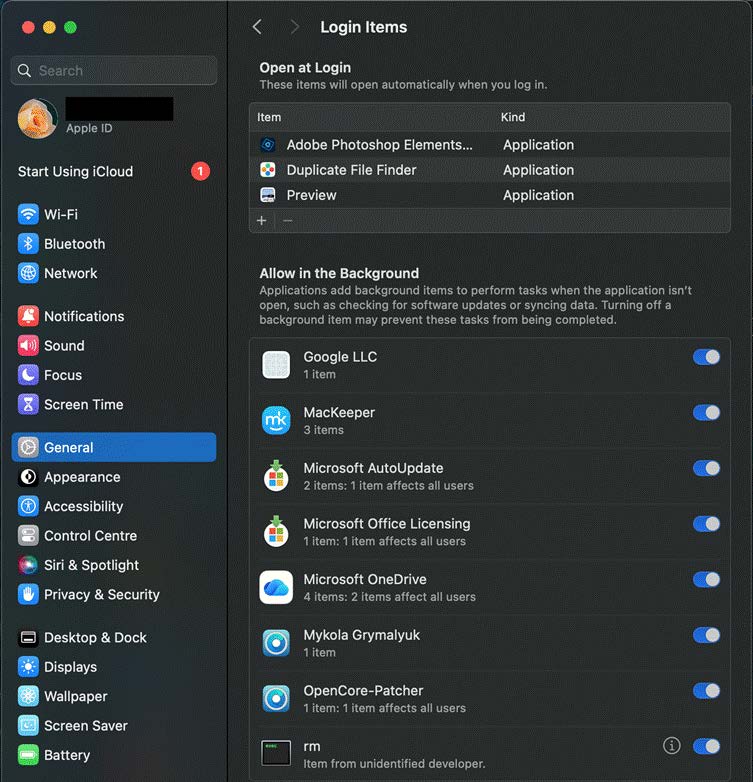The height and width of the screenshot is (782, 753).
Task: Click Privacy & Security hand icon
Action: click(28, 594)
